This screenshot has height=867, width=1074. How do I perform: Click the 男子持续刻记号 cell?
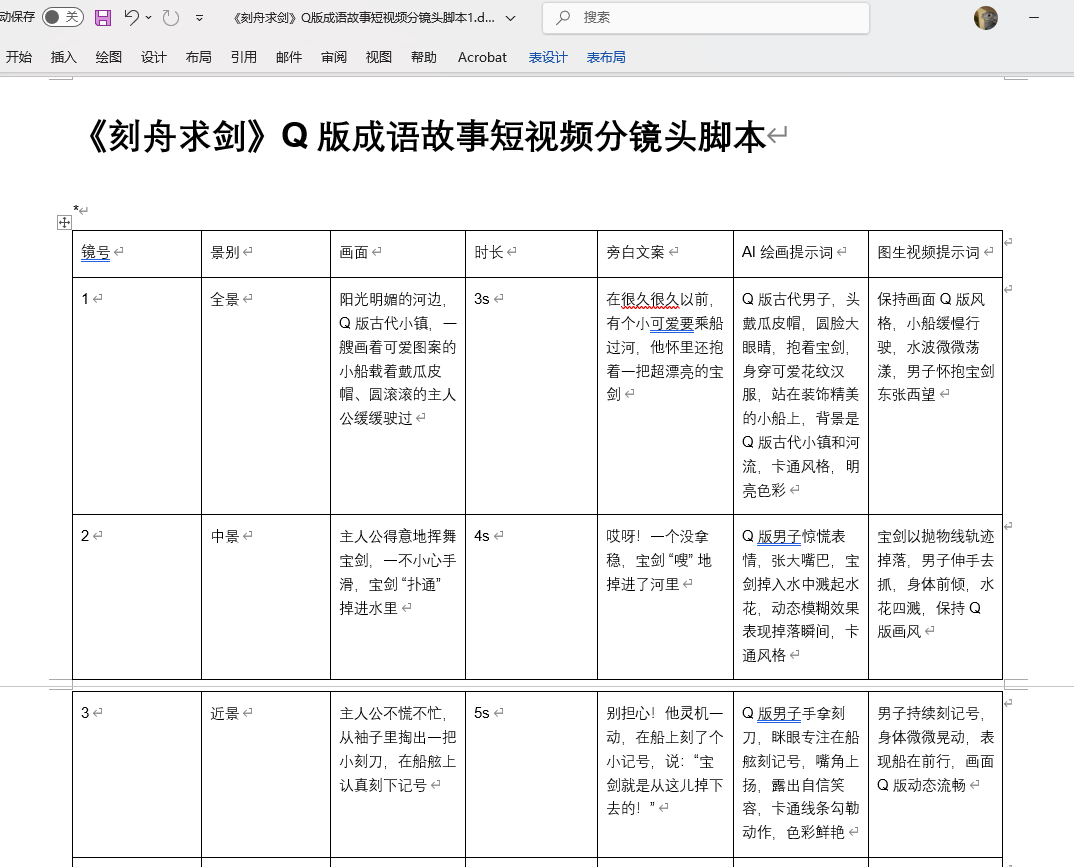click(936, 774)
